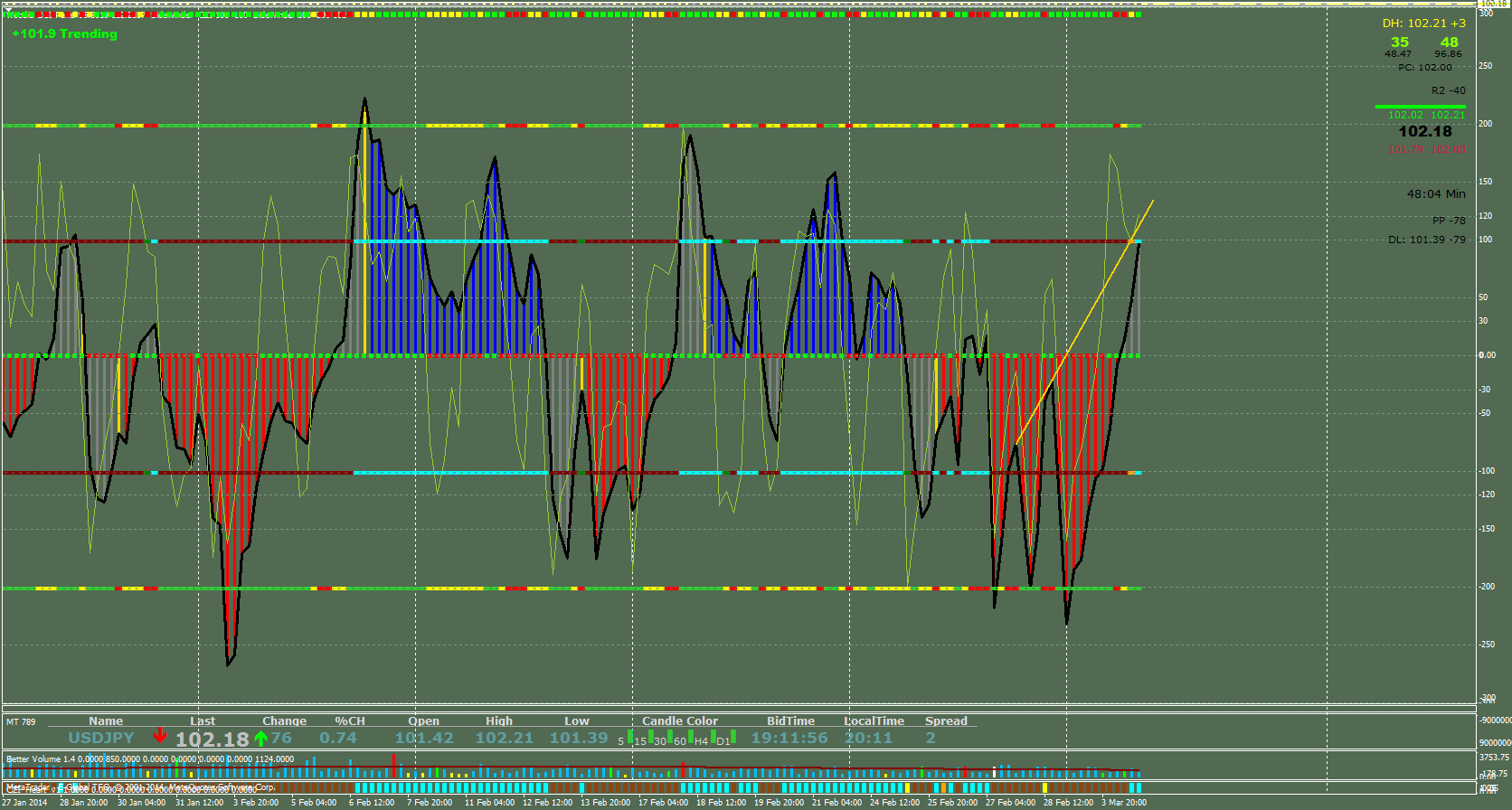The image size is (1512, 810).
Task: Click the Candle Color column header
Action: tap(680, 721)
